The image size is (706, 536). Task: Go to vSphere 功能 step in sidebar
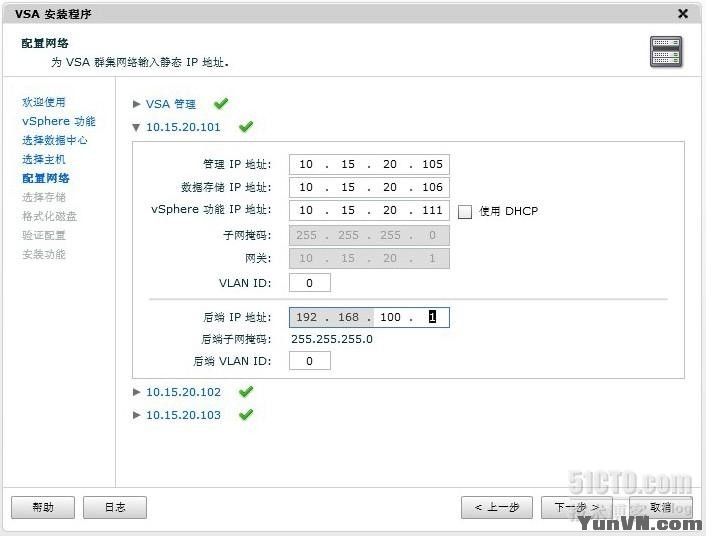pos(59,121)
